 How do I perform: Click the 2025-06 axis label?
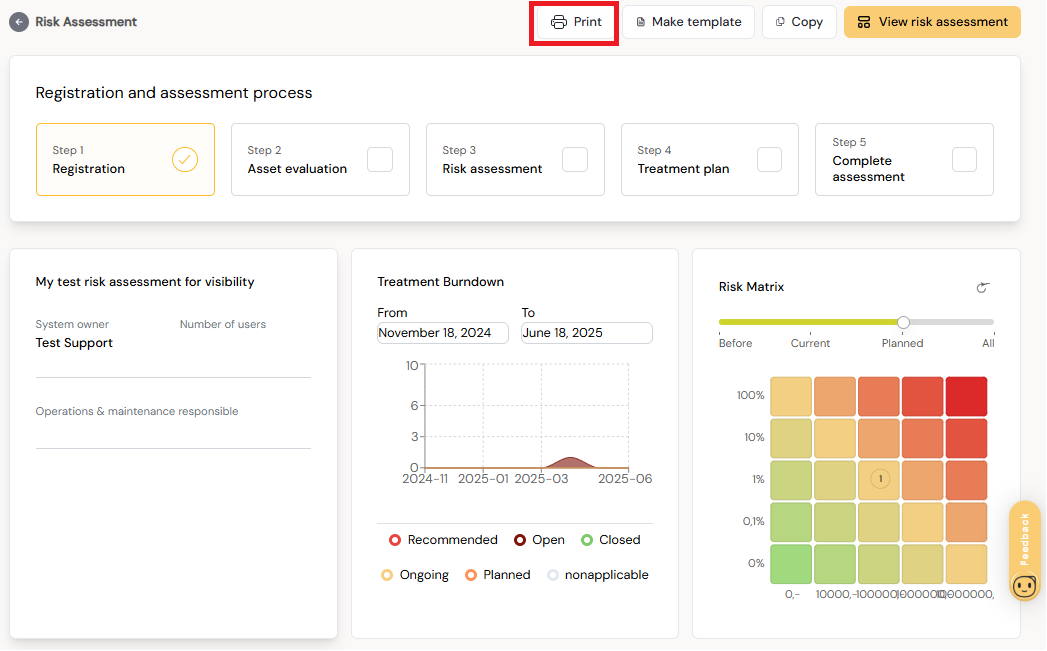coord(625,479)
